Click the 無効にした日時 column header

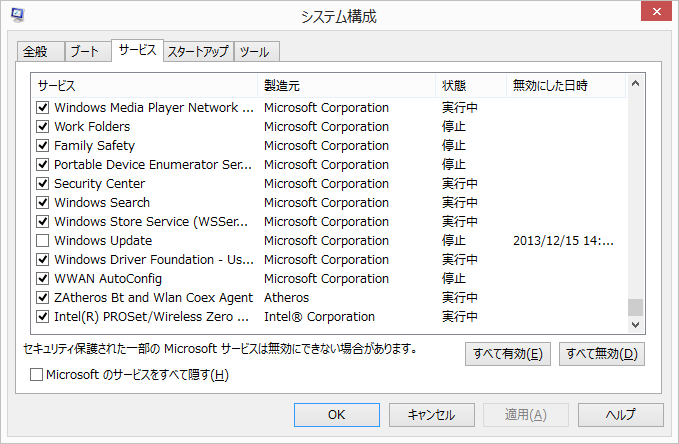pos(566,86)
